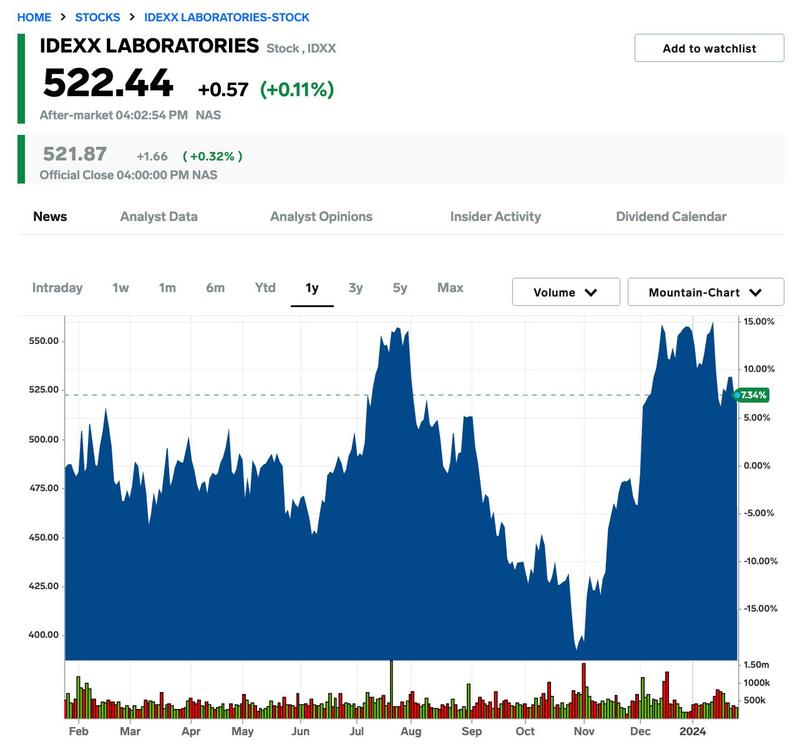Viewport: 800px width, 749px height.
Task: Open the Volume dropdown
Action: [x=566, y=292]
